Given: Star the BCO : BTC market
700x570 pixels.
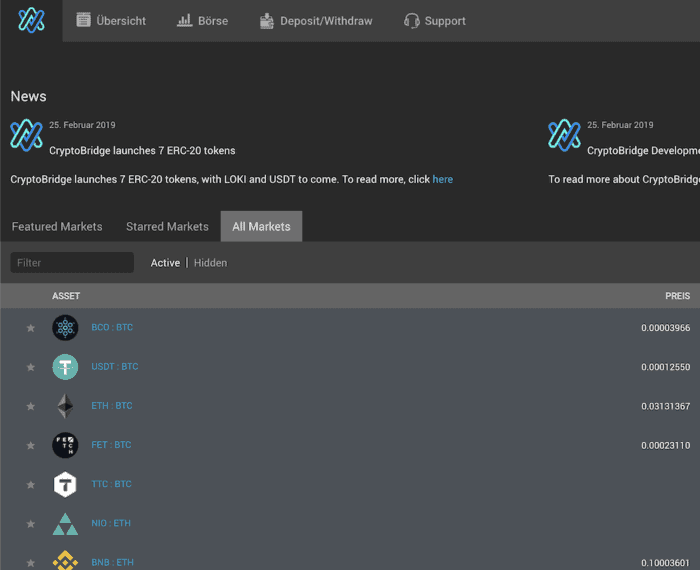Looking at the screenshot, I should pyautogui.click(x=30, y=328).
